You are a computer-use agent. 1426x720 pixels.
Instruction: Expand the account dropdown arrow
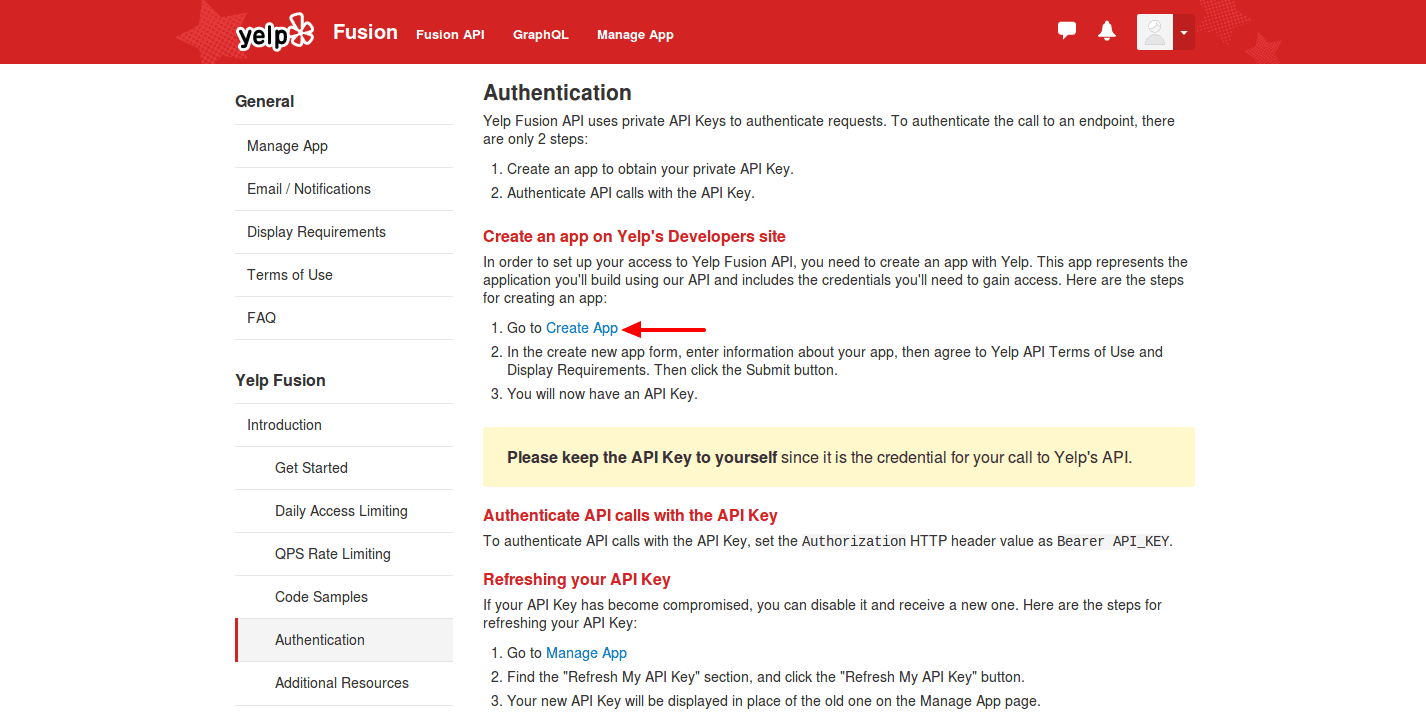(x=1184, y=32)
